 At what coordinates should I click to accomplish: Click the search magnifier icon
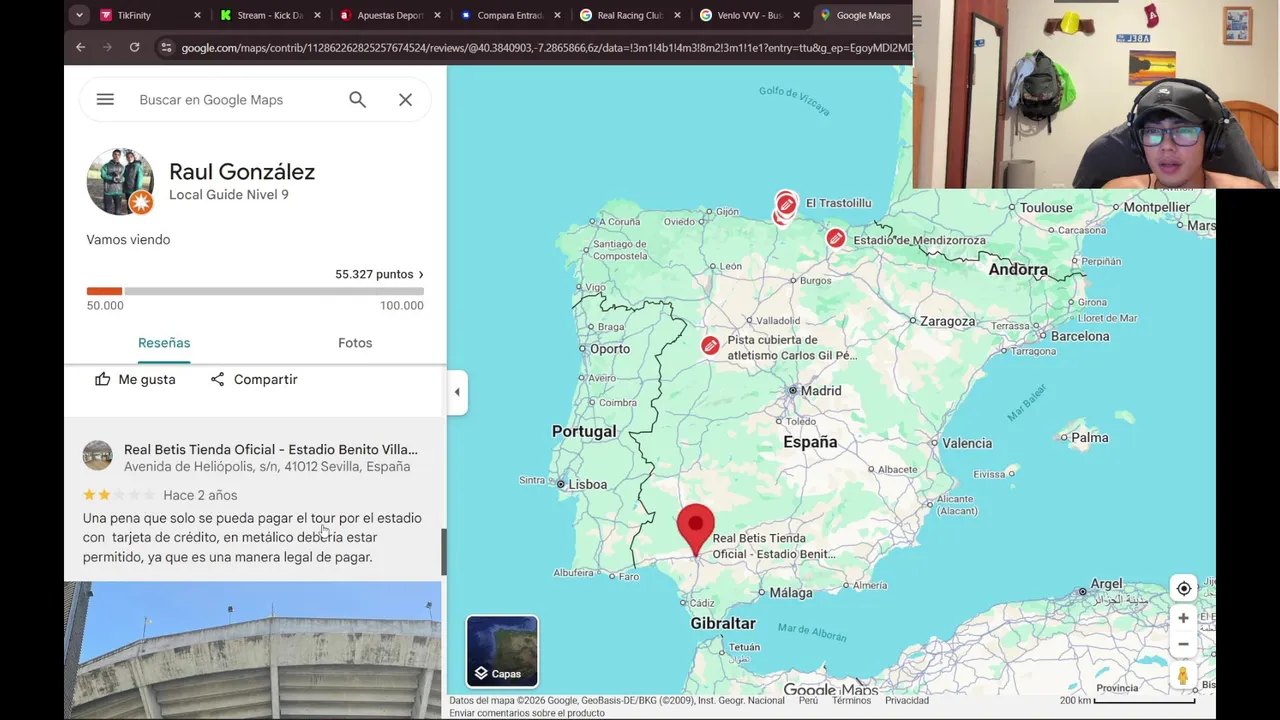(x=357, y=99)
